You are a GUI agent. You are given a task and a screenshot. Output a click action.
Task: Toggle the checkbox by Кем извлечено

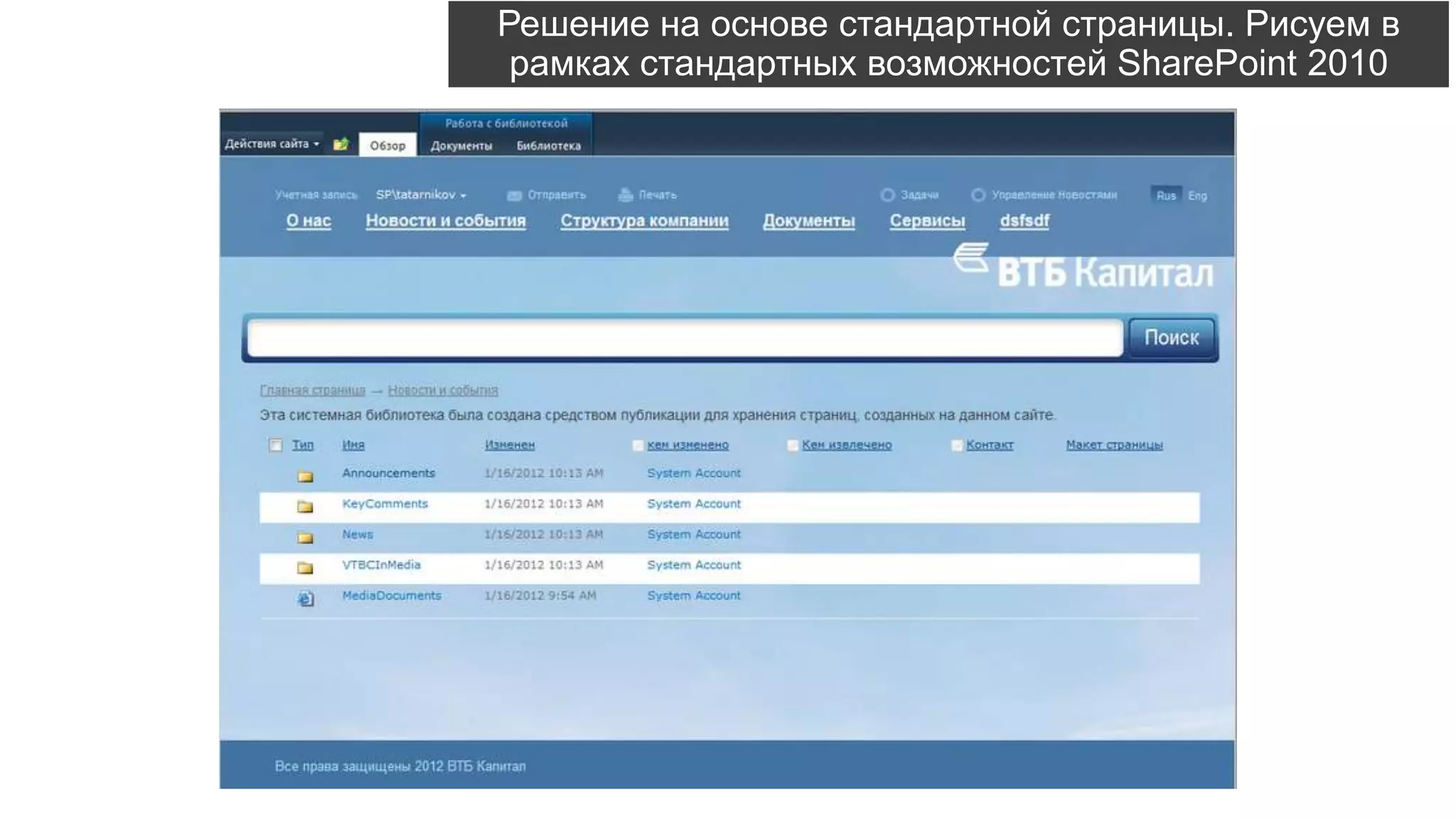pyautogui.click(x=793, y=445)
